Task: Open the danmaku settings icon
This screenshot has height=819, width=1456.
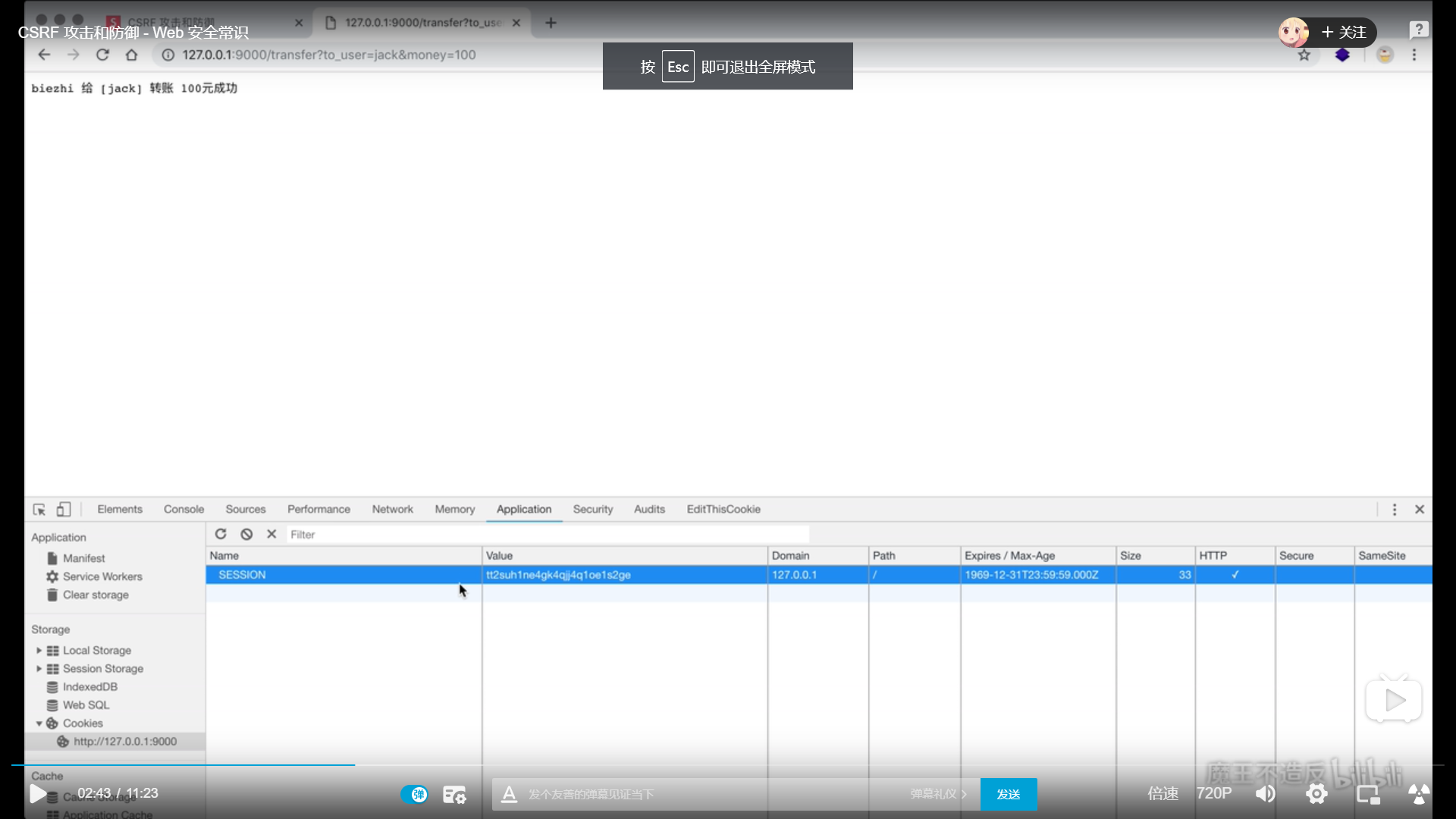Action: (x=454, y=794)
